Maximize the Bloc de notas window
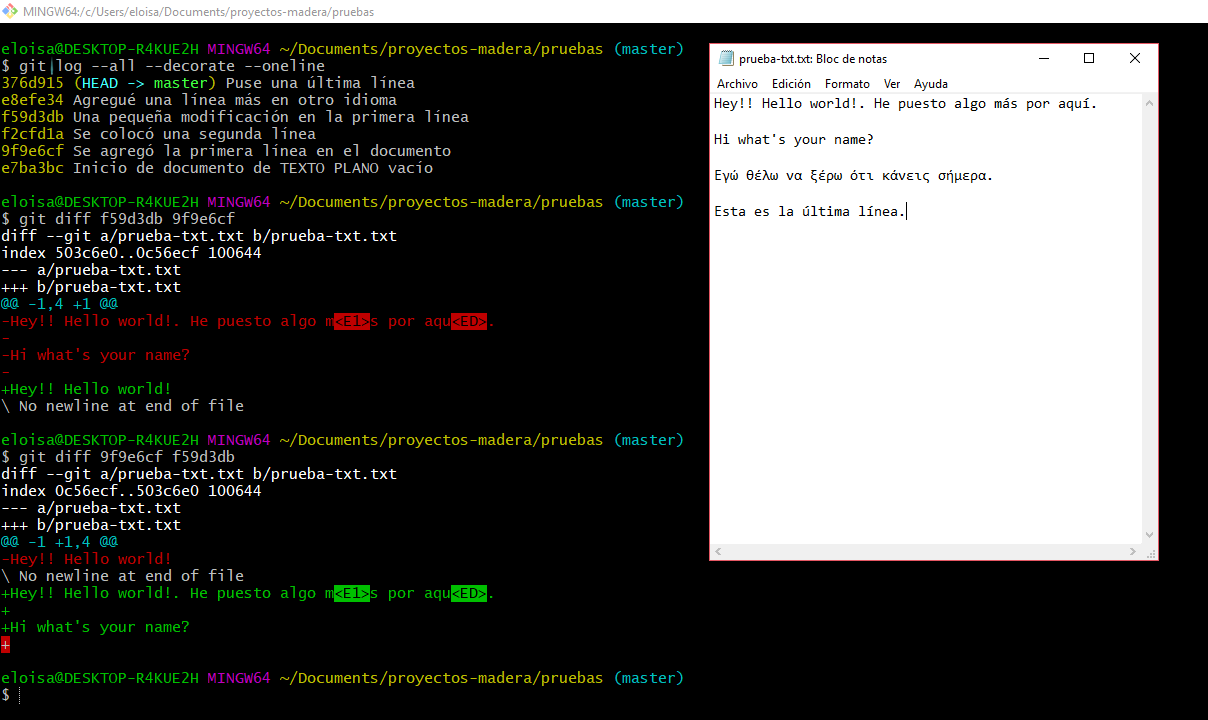This screenshot has width=1208, height=720. tap(1089, 59)
